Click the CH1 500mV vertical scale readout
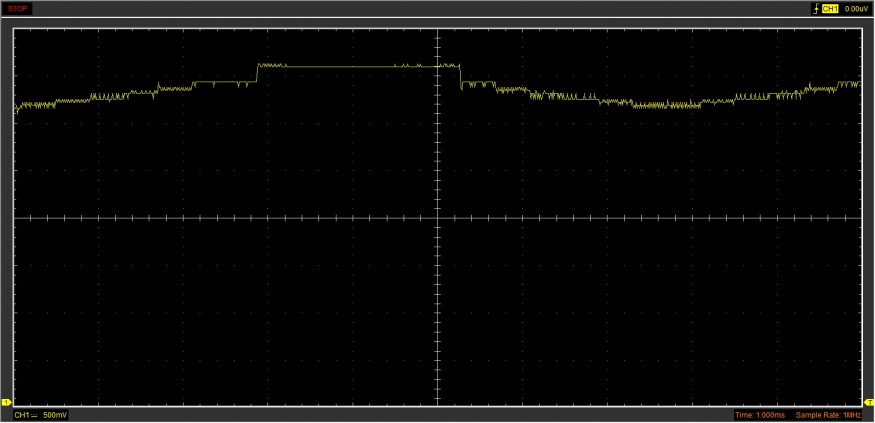The width and height of the screenshot is (875, 423). click(x=41, y=416)
